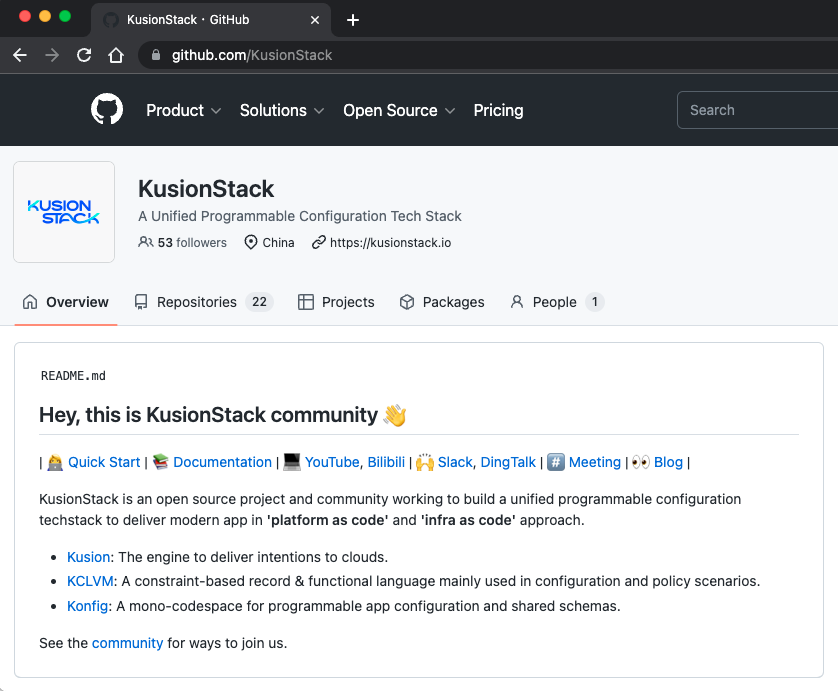Click the GitHub search field
The height and width of the screenshot is (691, 838).
[757, 110]
